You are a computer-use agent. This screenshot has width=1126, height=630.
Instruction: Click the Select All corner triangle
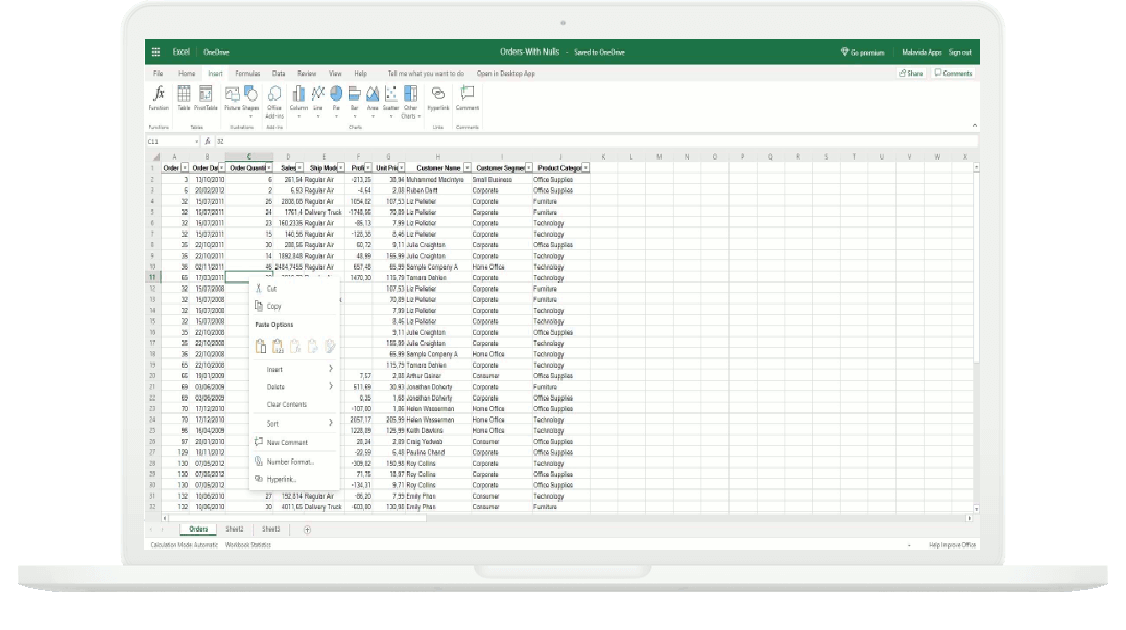click(156, 157)
